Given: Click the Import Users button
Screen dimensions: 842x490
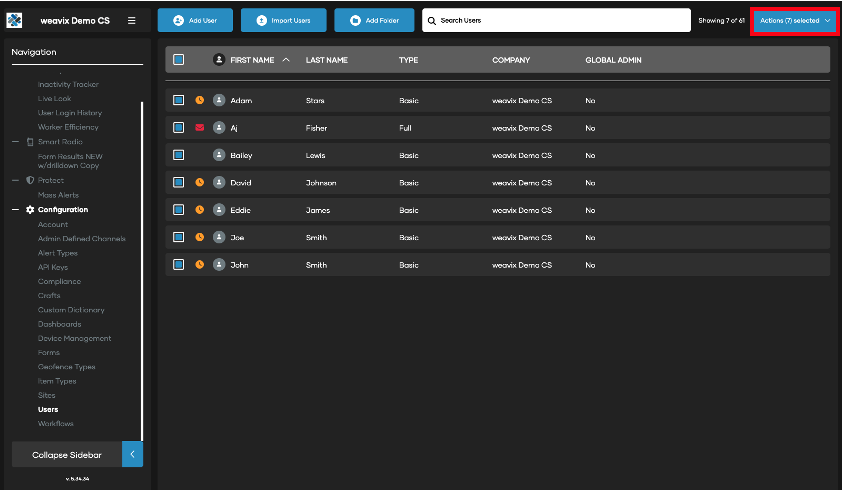Looking at the screenshot, I should 284,20.
